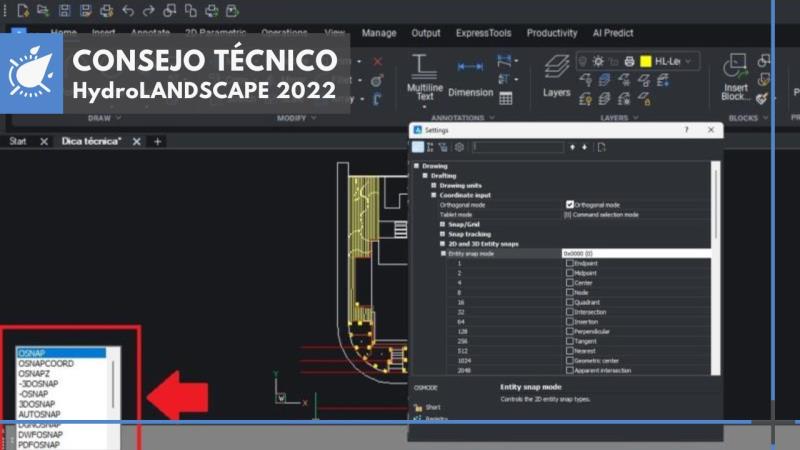
Task: Collapse the Drafting tree node
Action: pos(425,176)
